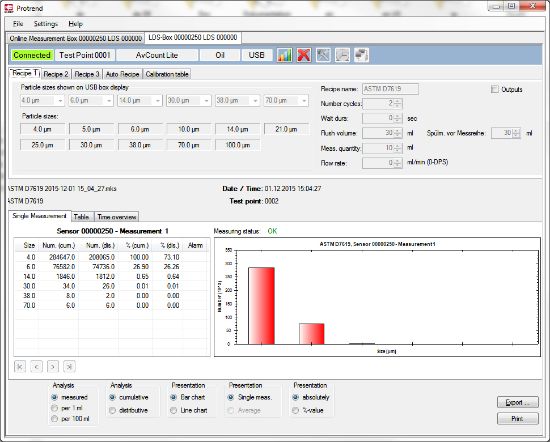Screen dimensions: 550x442
Task: Adjust Flow rate stepper arrows
Action: pyautogui.click(x=397, y=163)
